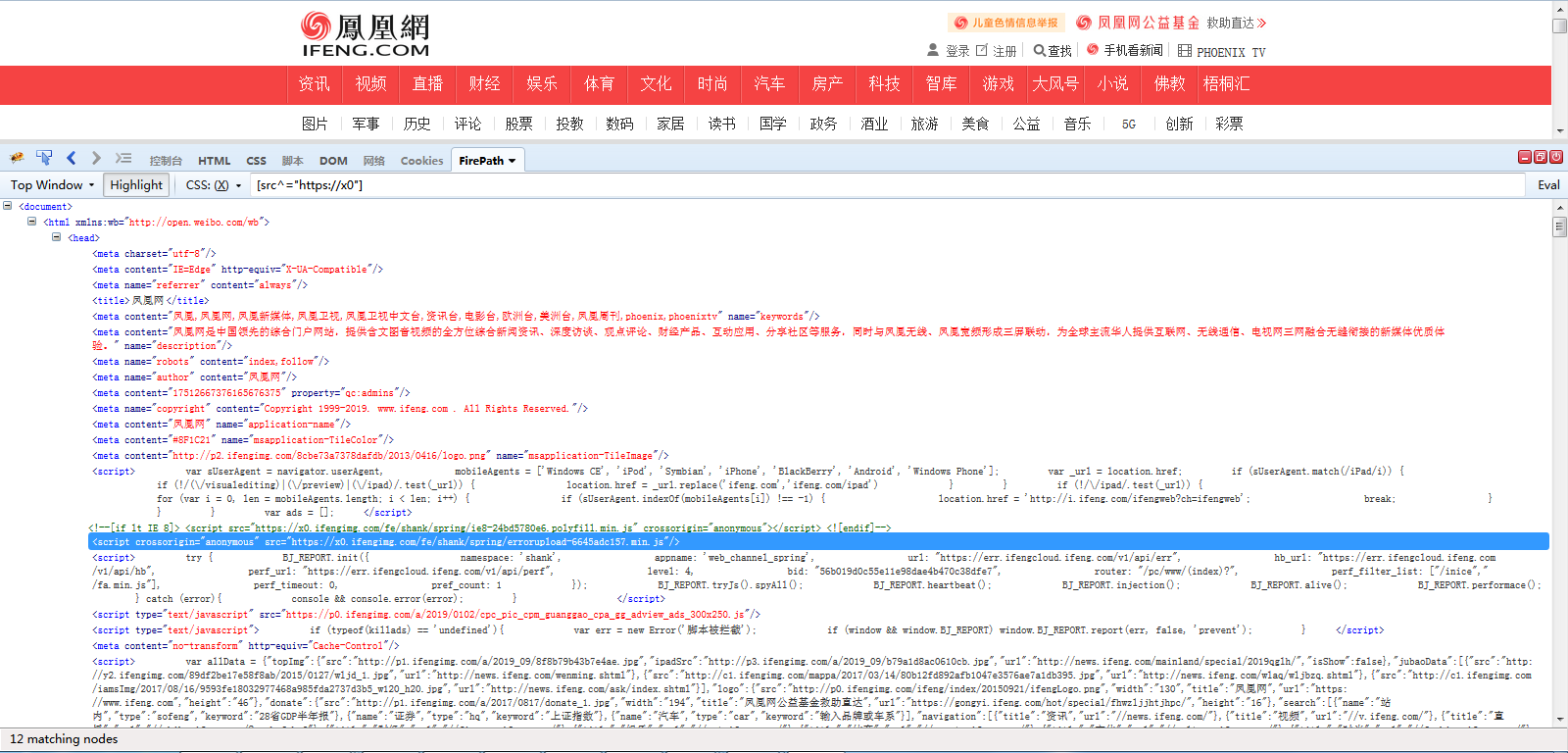Toggle the Highlight button
The height and width of the screenshot is (753, 1568).
coord(136,184)
